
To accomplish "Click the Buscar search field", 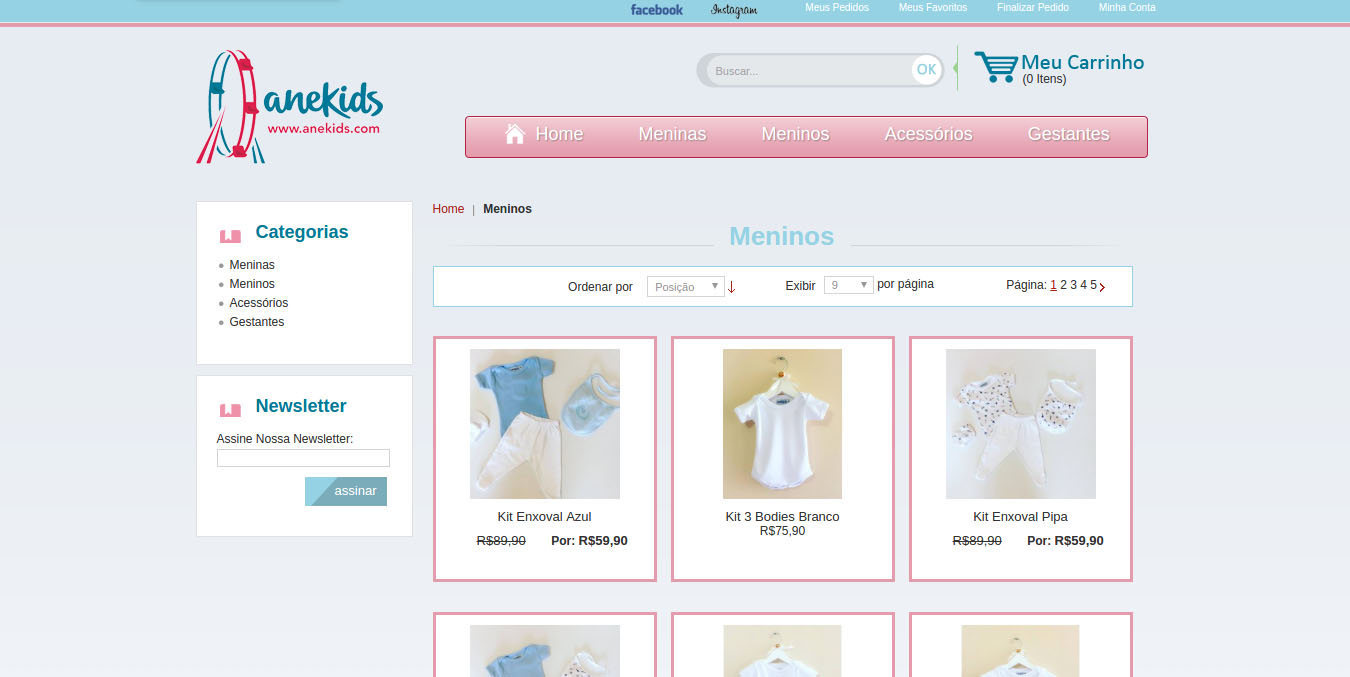I will 808,71.
